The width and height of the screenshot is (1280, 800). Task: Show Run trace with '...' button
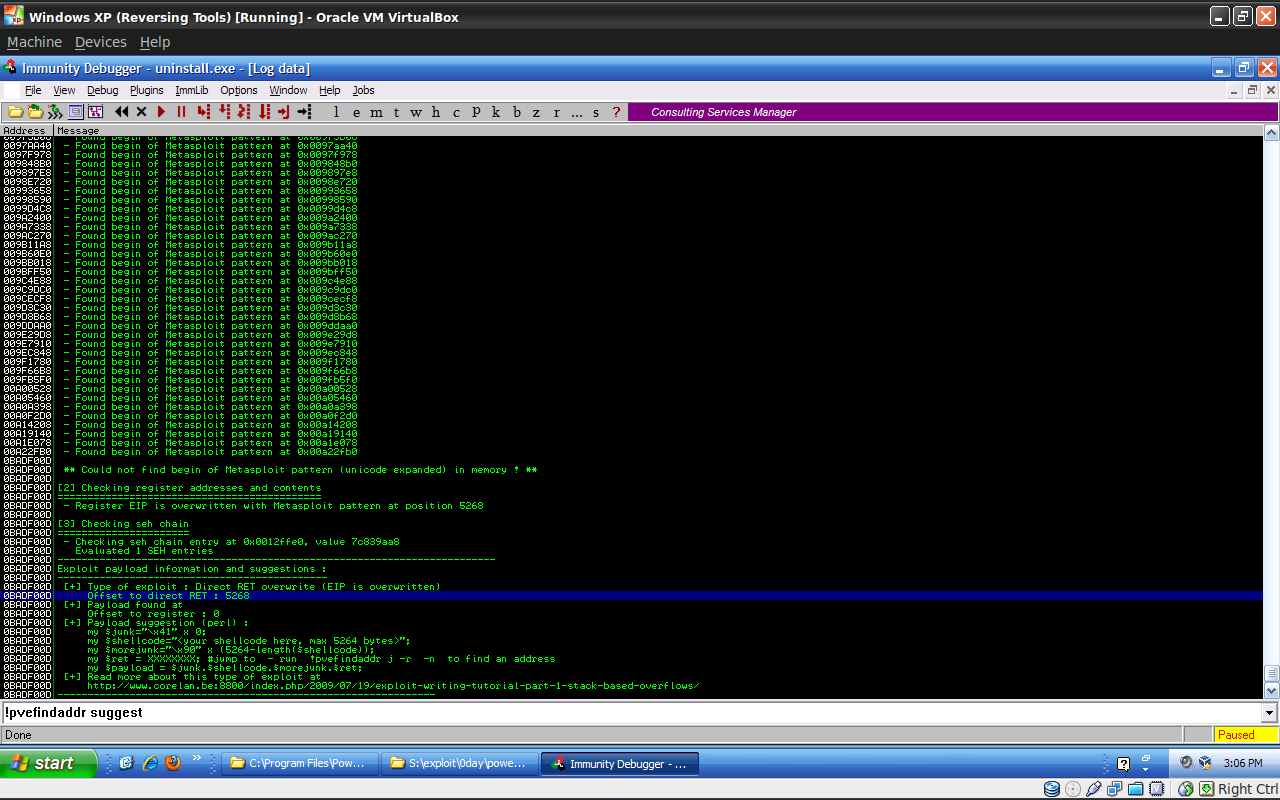click(x=577, y=112)
